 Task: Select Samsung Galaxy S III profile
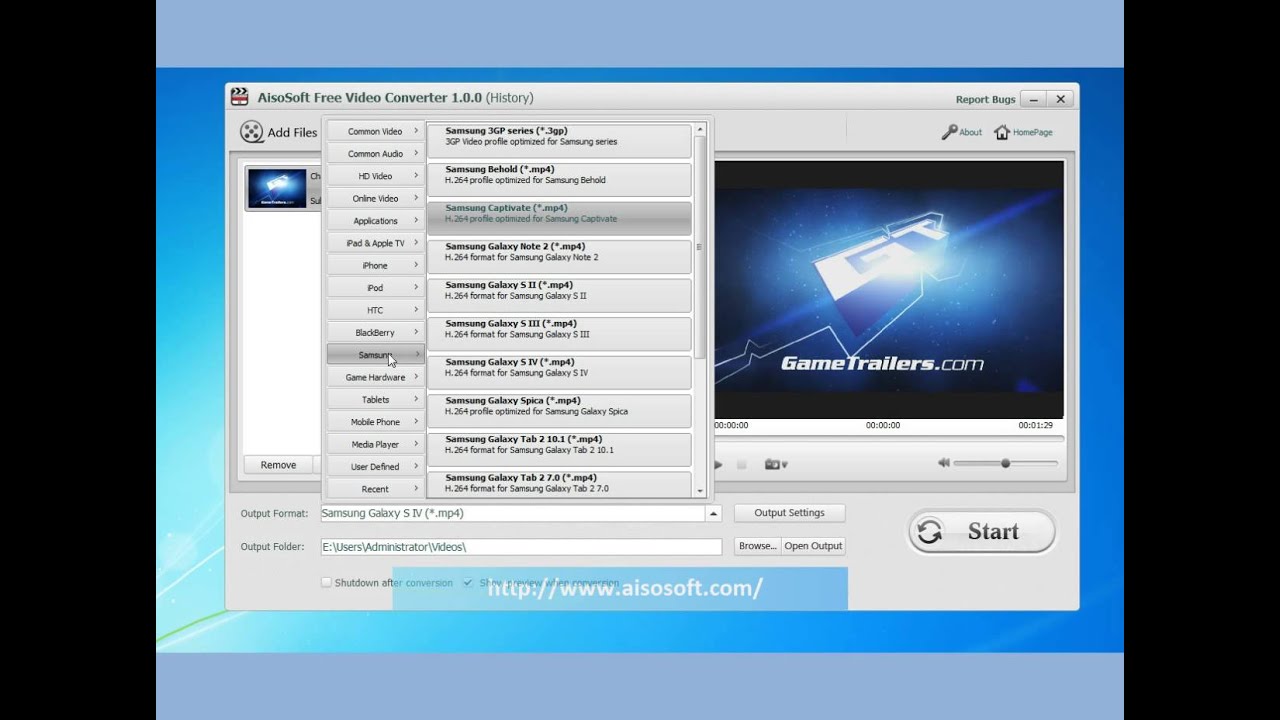pyautogui.click(x=558, y=329)
